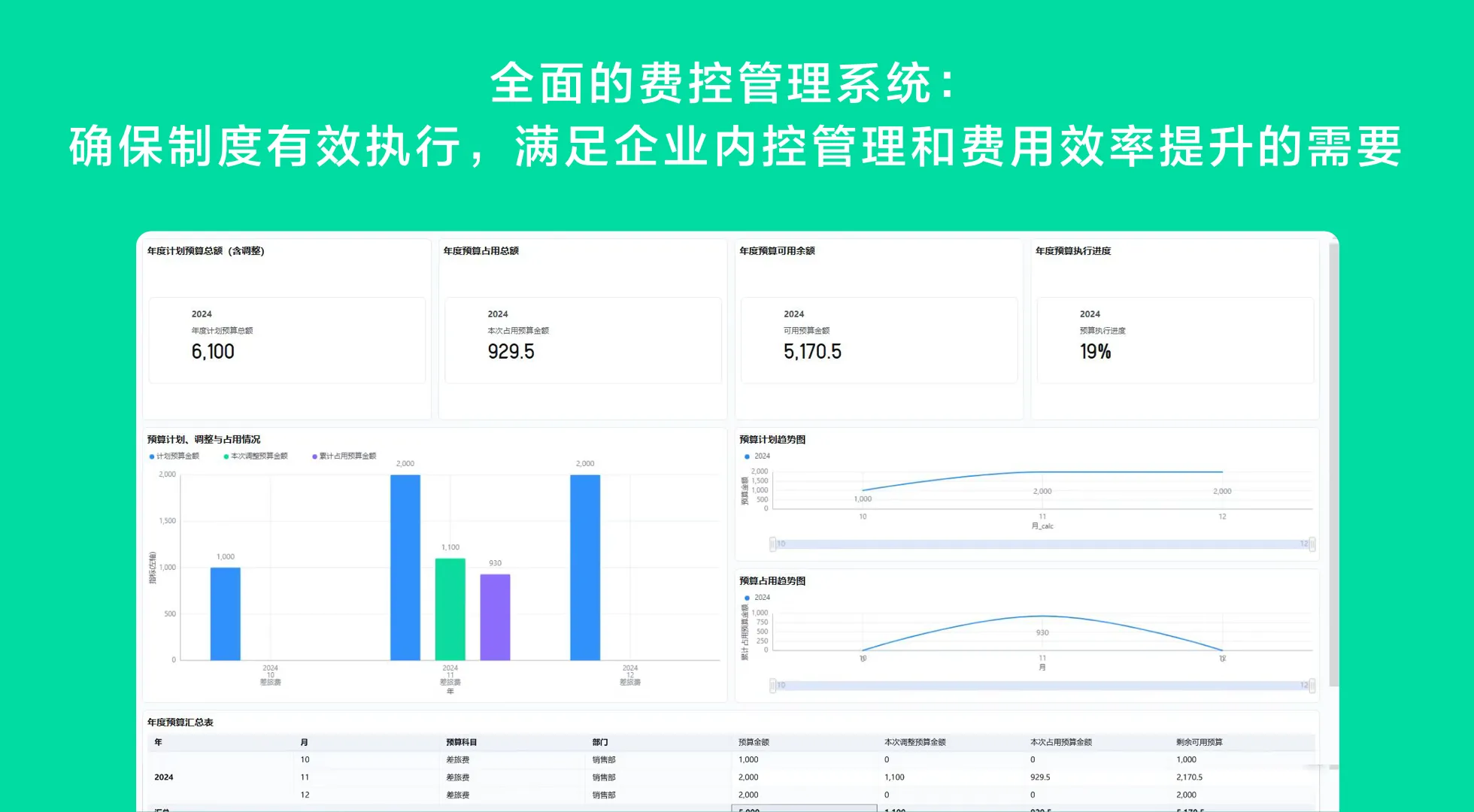Viewport: 1474px width, 812px height.
Task: Click the blue 2,000 bar for December
Action: point(585,568)
